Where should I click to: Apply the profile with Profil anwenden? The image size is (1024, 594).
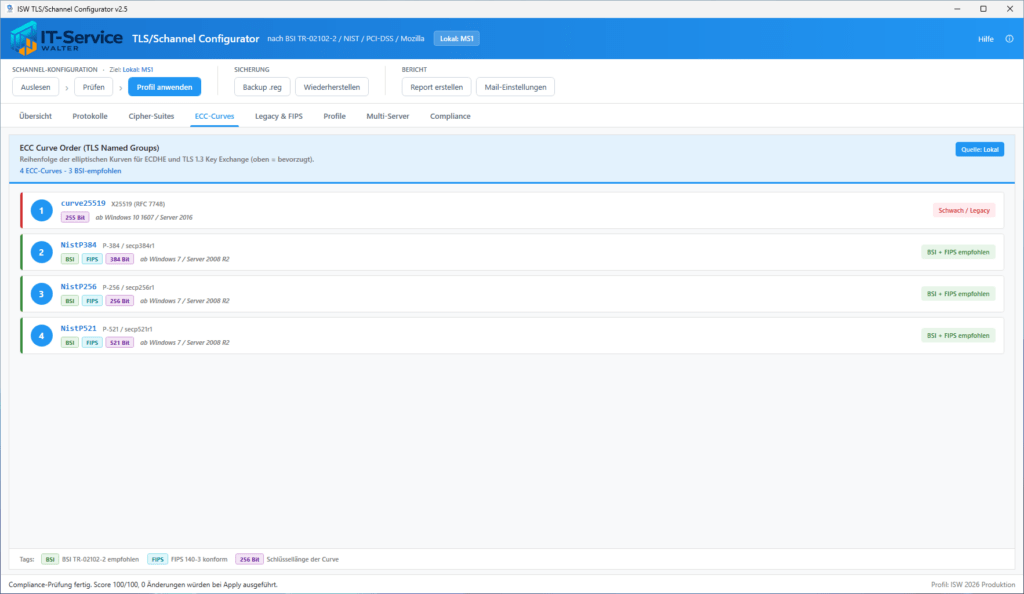165,87
